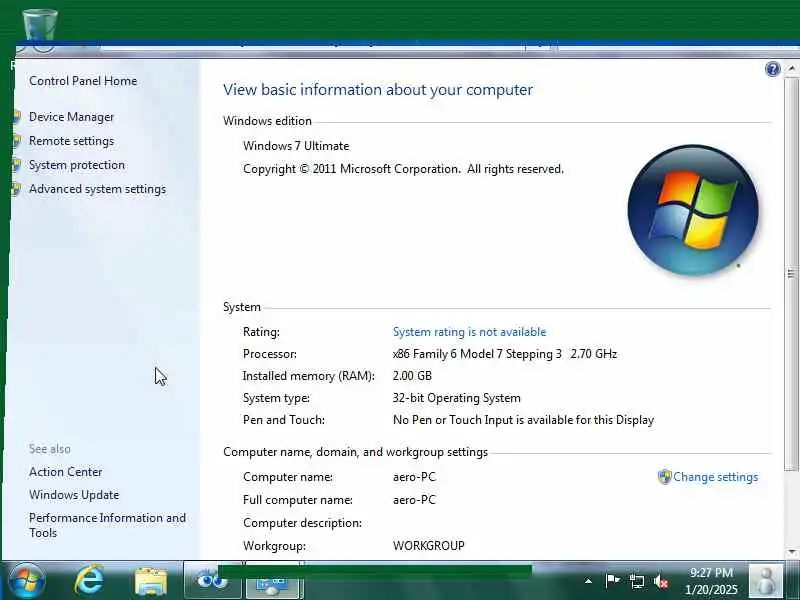Screen dimensions: 800x600
Task: Click the 'Pen and Touch:' label
Action: [x=284, y=419]
